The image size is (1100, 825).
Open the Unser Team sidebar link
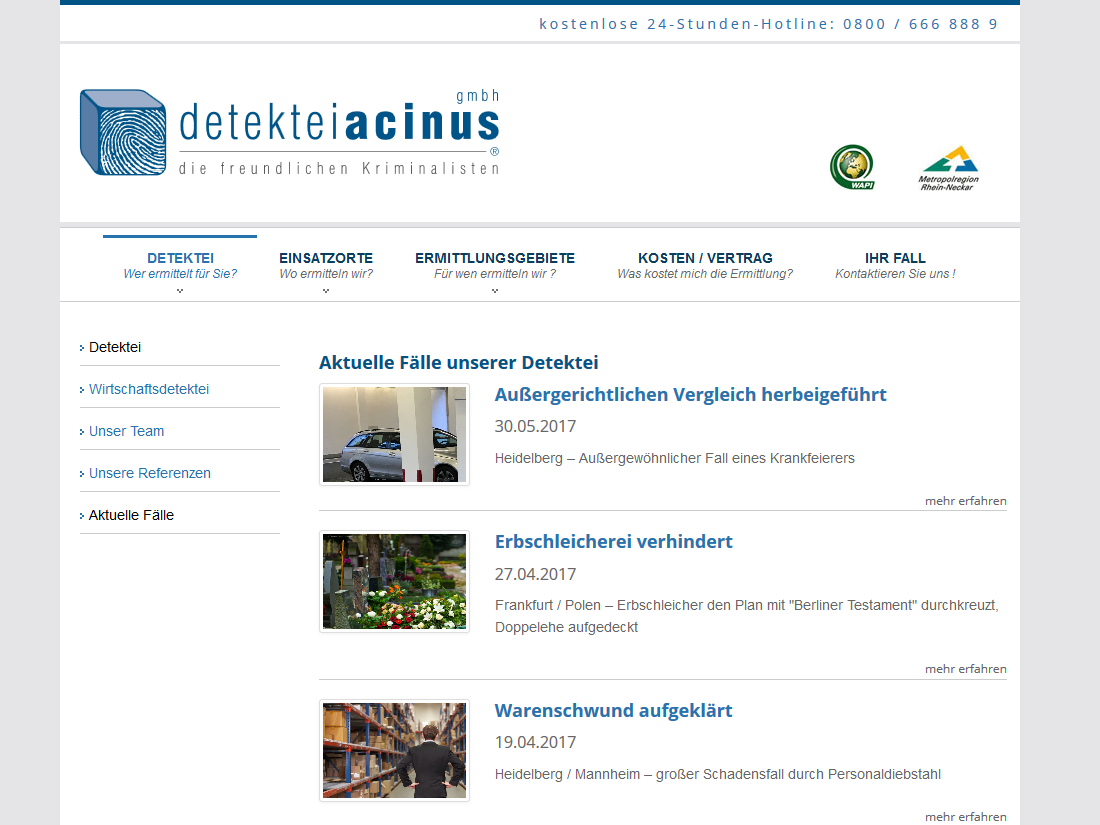126,431
